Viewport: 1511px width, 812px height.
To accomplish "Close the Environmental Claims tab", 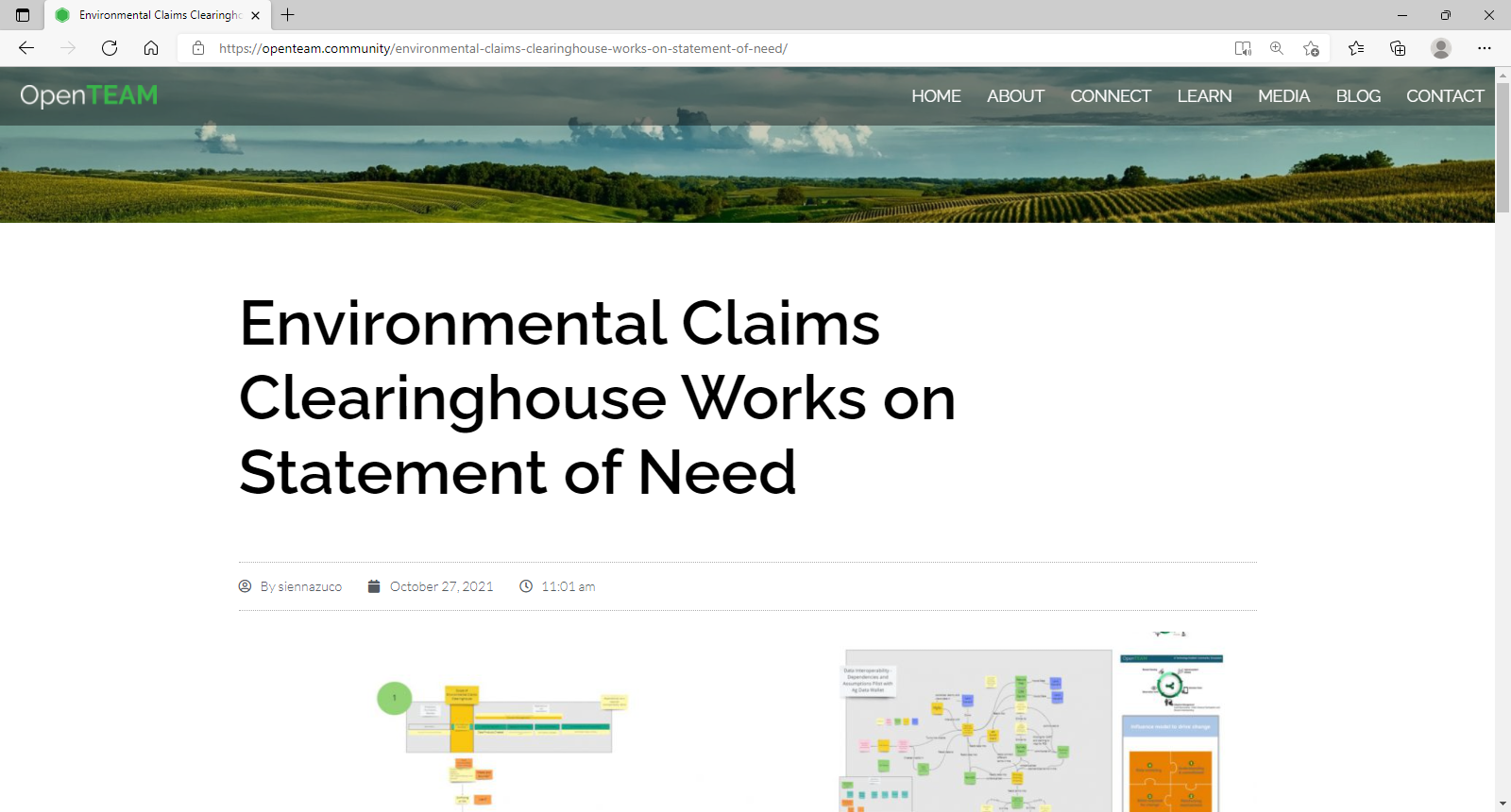I will (256, 15).
